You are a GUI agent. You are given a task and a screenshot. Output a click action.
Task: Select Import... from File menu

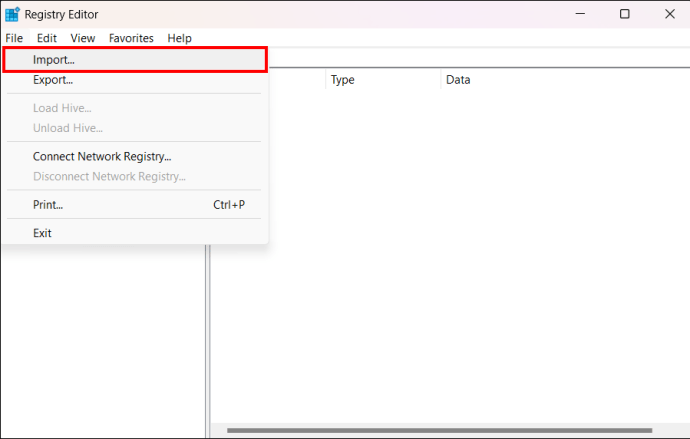click(135, 60)
